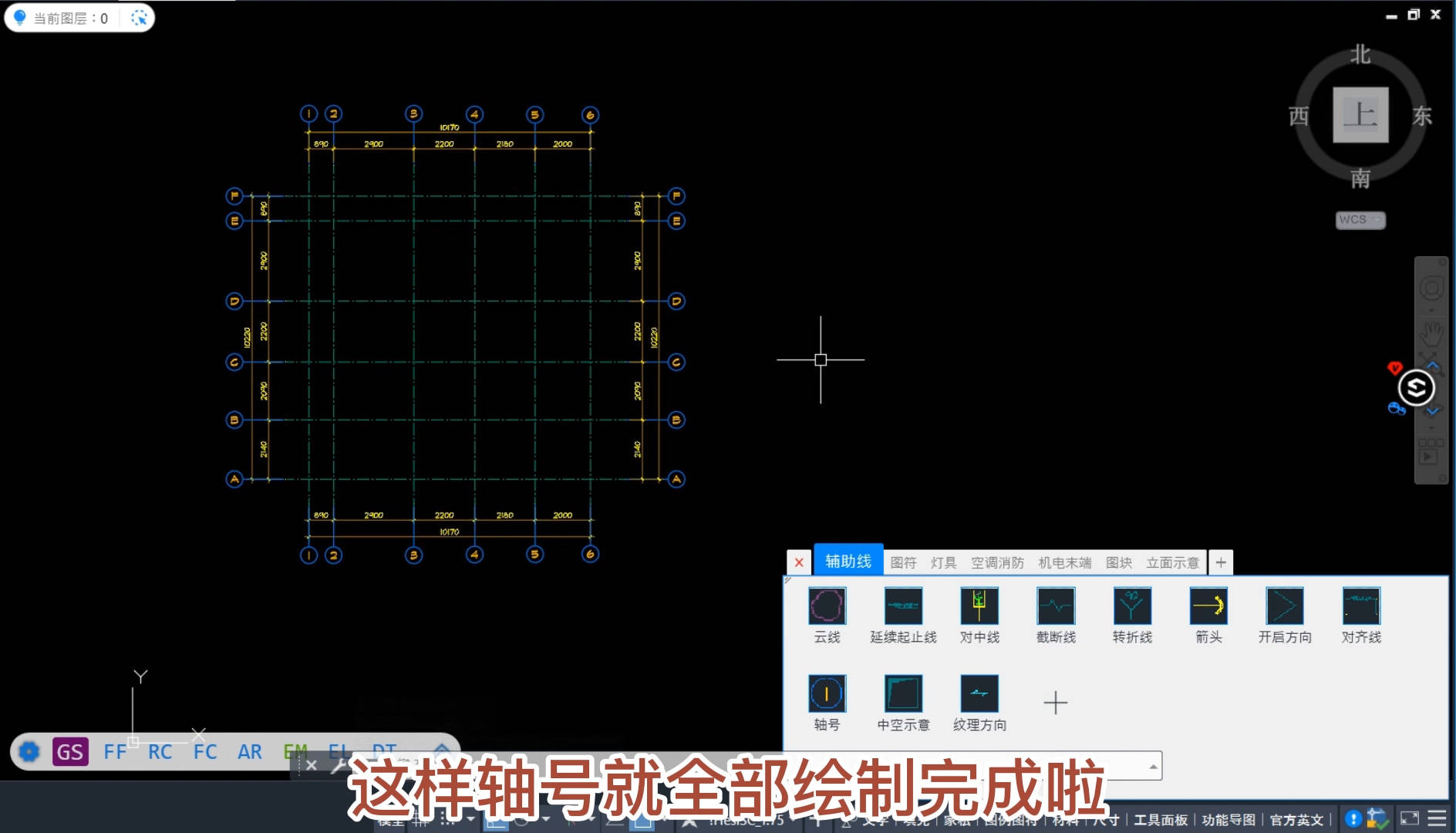Select the 轴号 axis number tool
The height and width of the screenshot is (833, 1456).
827,693
